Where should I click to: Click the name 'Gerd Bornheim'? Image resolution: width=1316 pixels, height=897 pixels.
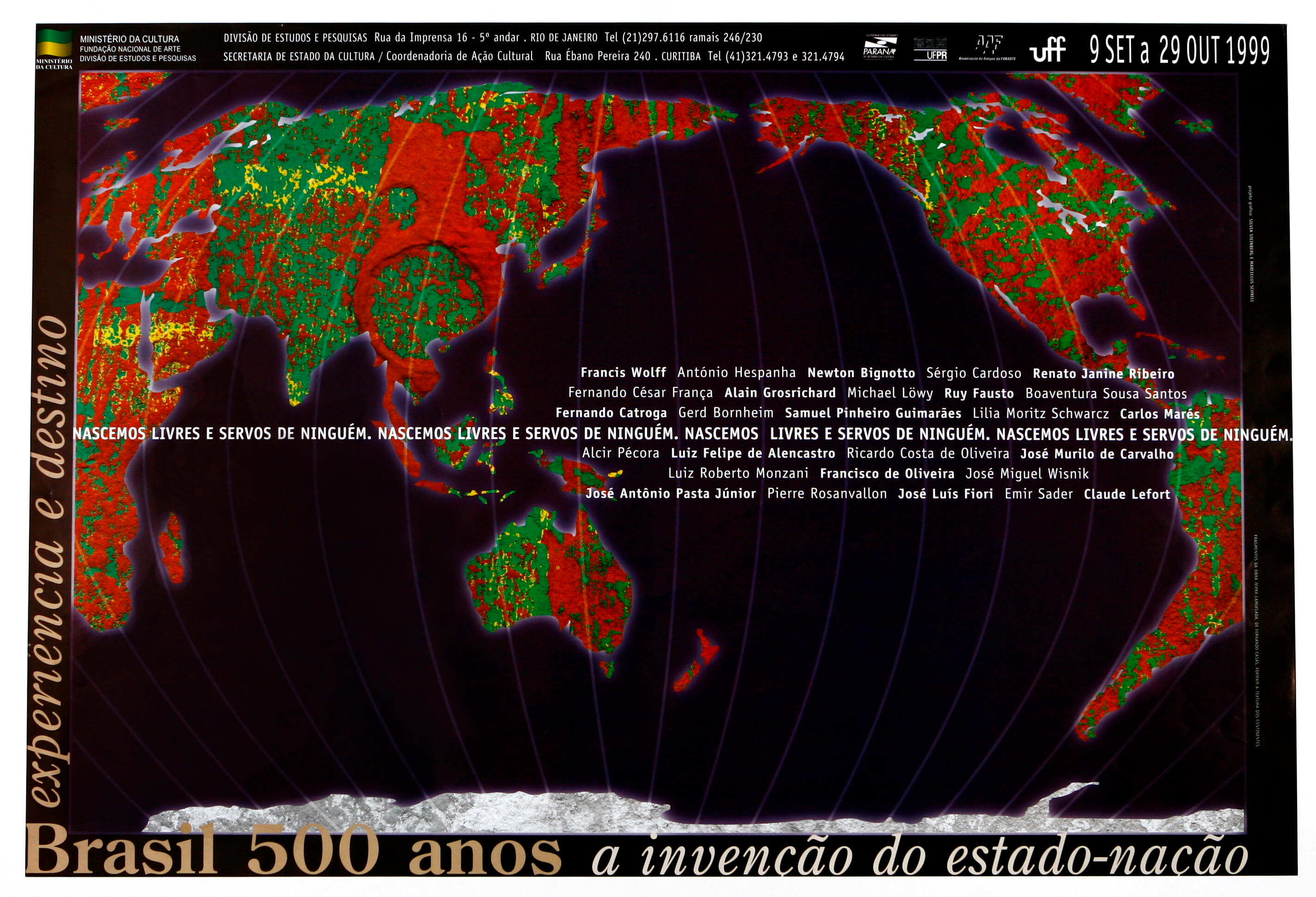tap(725, 414)
